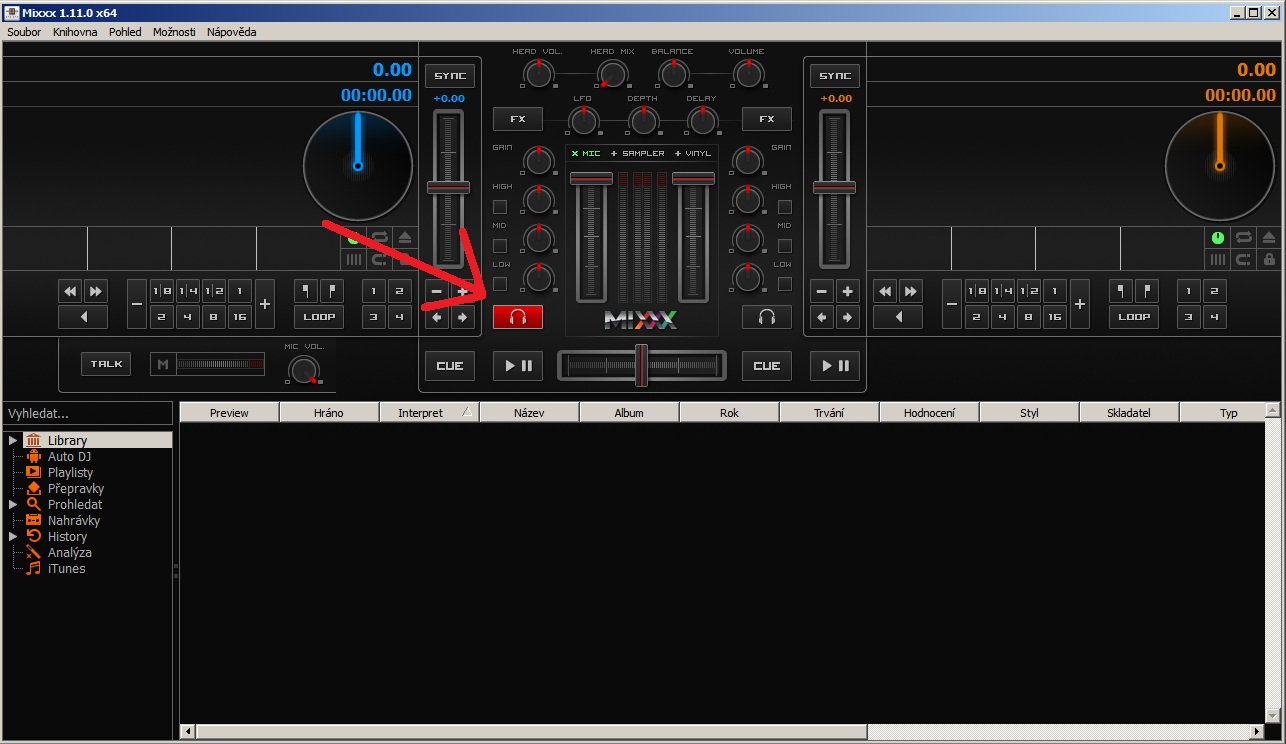
Task: Fast forward the right deck track
Action: click(x=911, y=291)
